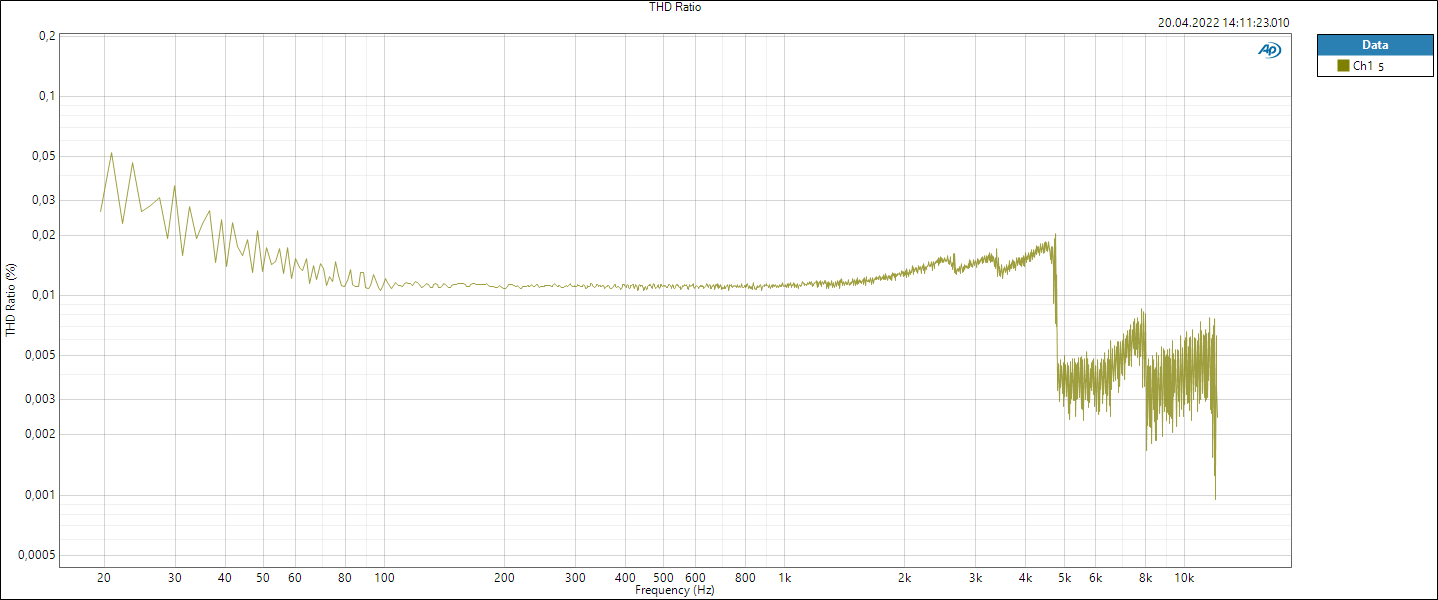Viewport: 1438px width, 600px height.
Task: Click the 300 Hz frequency tick label
Action: point(575,578)
